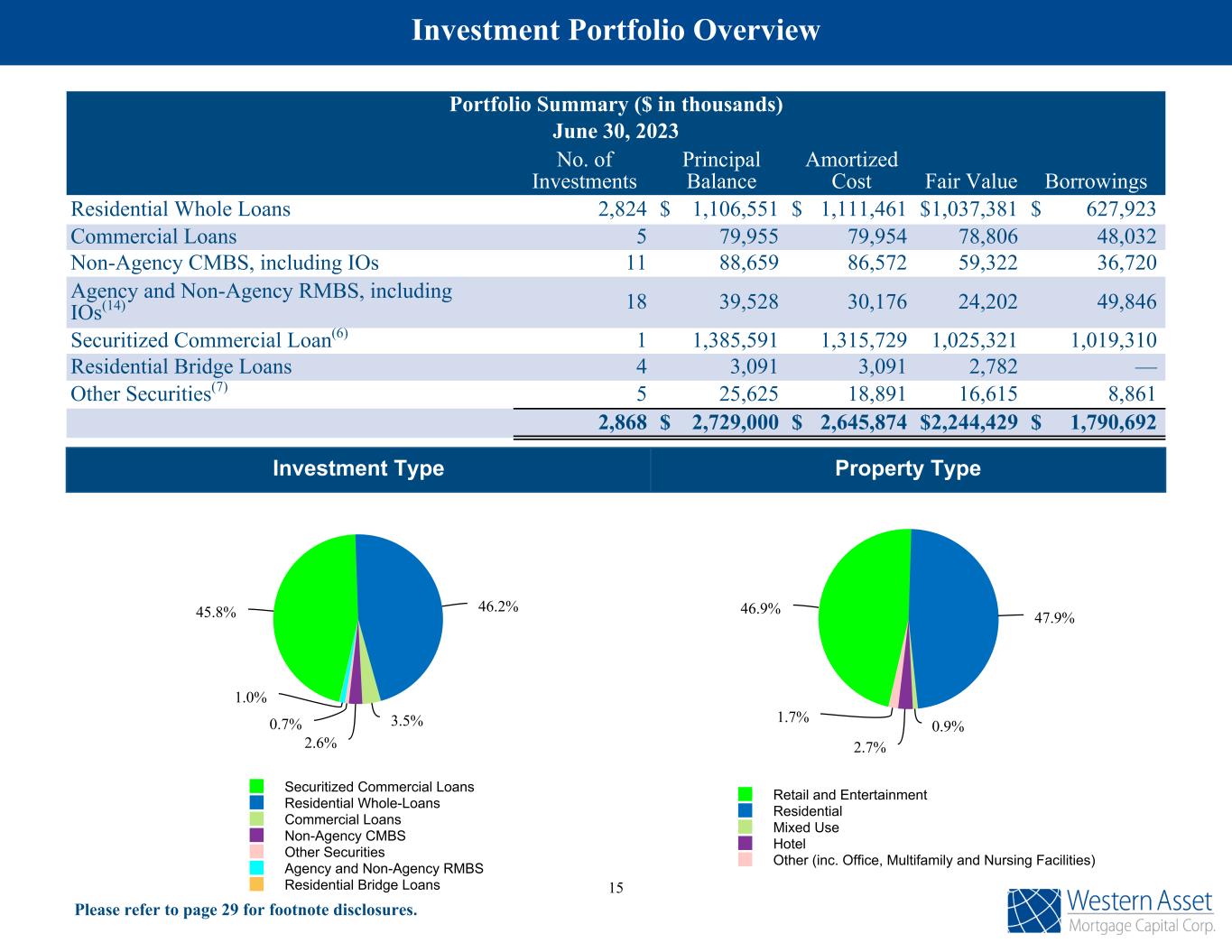Click the Retail and Entertainment legend swatch
This screenshot has height=952, width=1232.
[746, 795]
